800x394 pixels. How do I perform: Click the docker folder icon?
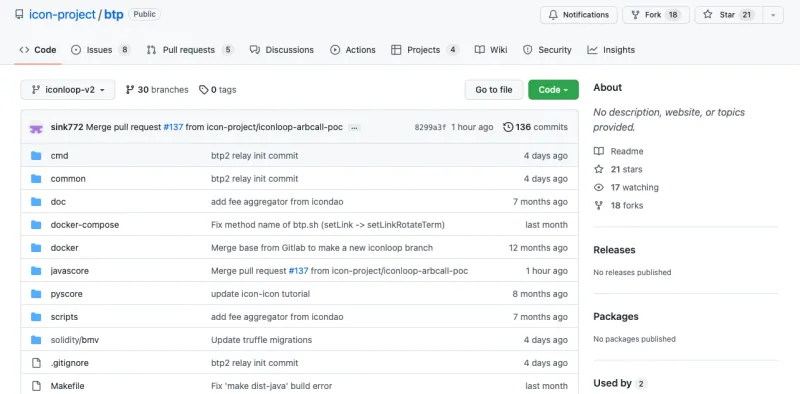click(x=36, y=248)
